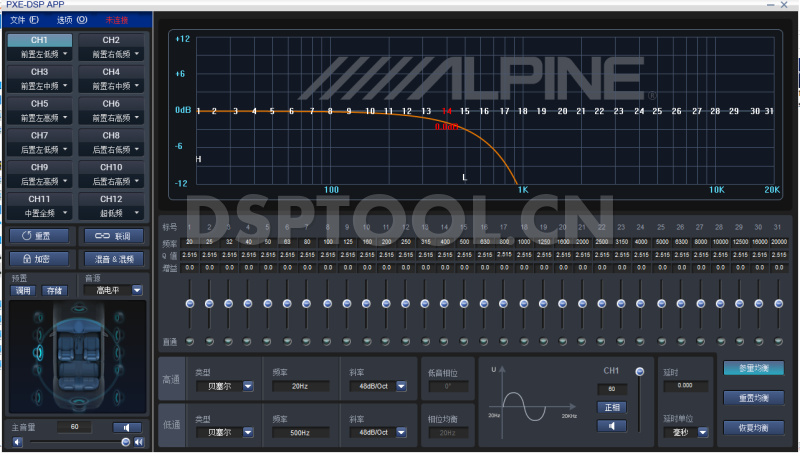Click the band 16 (630Hz) gain slider
Image resolution: width=800 pixels, height=454 pixels.
(484, 304)
